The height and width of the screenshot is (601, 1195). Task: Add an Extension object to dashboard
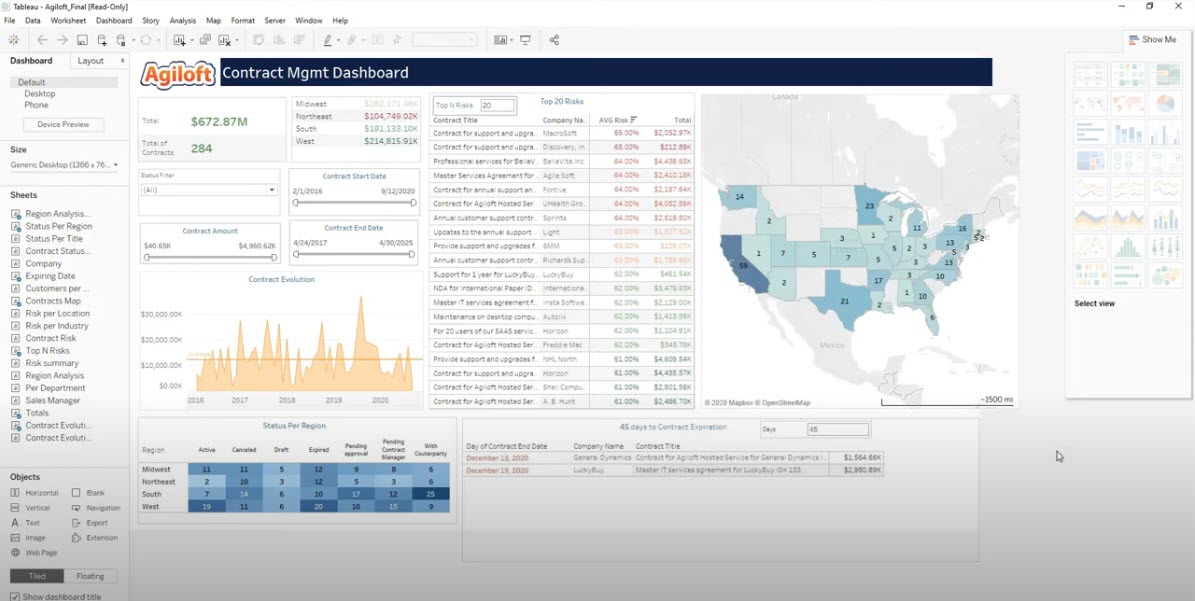(x=95, y=538)
